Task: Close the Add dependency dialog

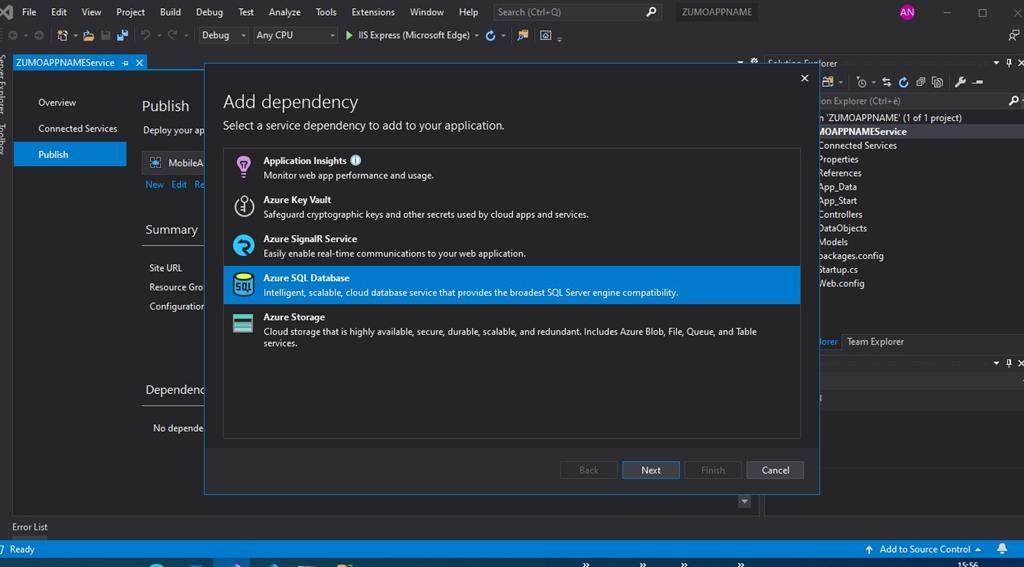Action: click(x=805, y=78)
